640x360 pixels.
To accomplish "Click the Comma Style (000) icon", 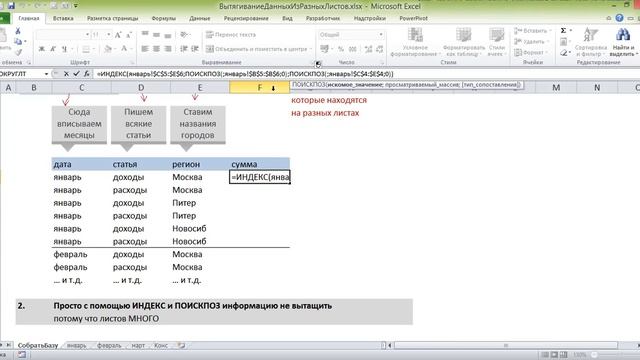I will [x=353, y=49].
